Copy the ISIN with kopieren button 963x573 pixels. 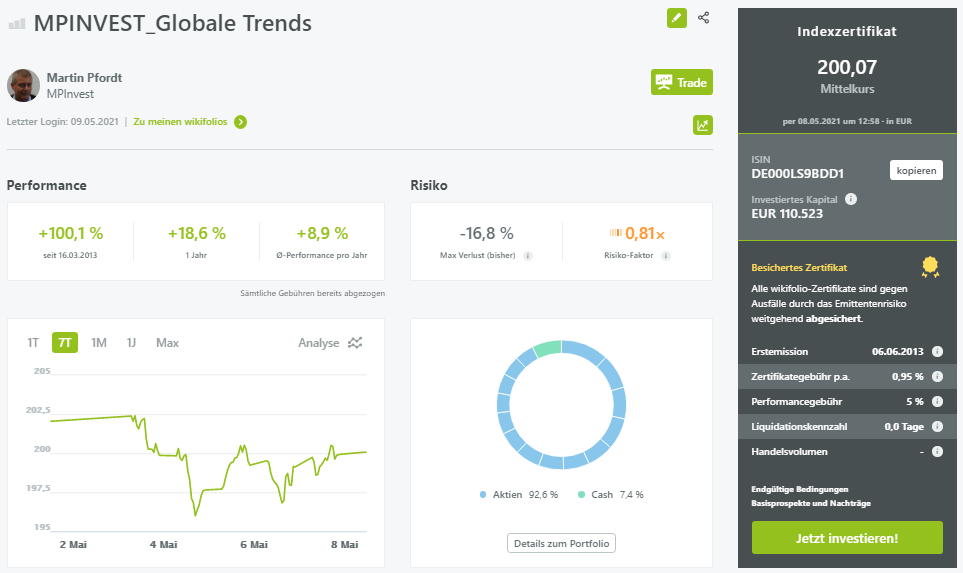[916, 171]
